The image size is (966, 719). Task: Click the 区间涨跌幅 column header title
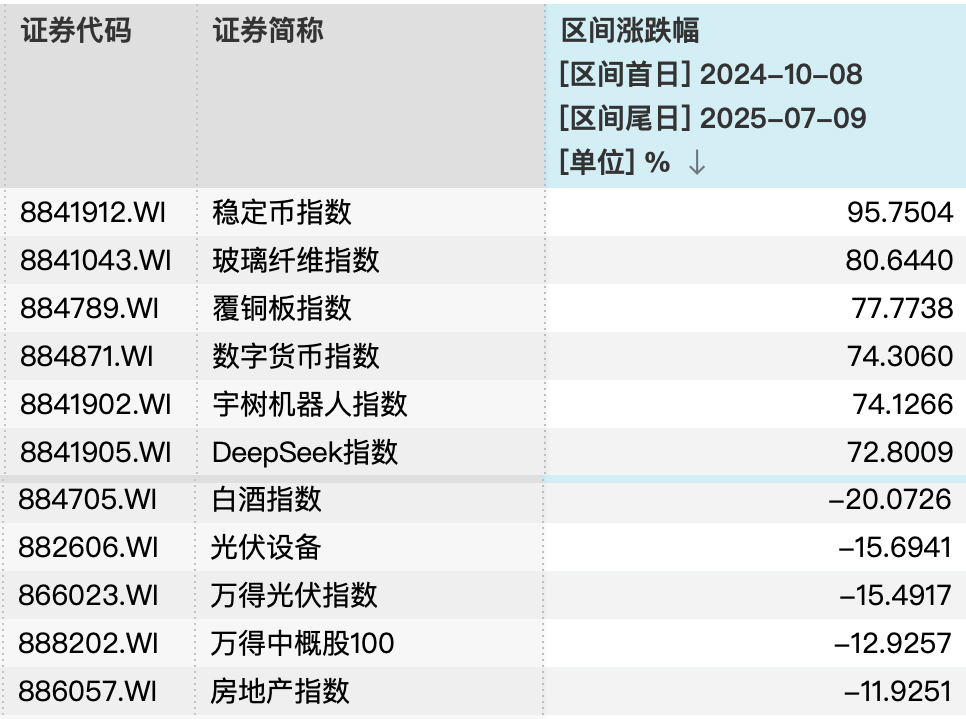(x=630, y=30)
